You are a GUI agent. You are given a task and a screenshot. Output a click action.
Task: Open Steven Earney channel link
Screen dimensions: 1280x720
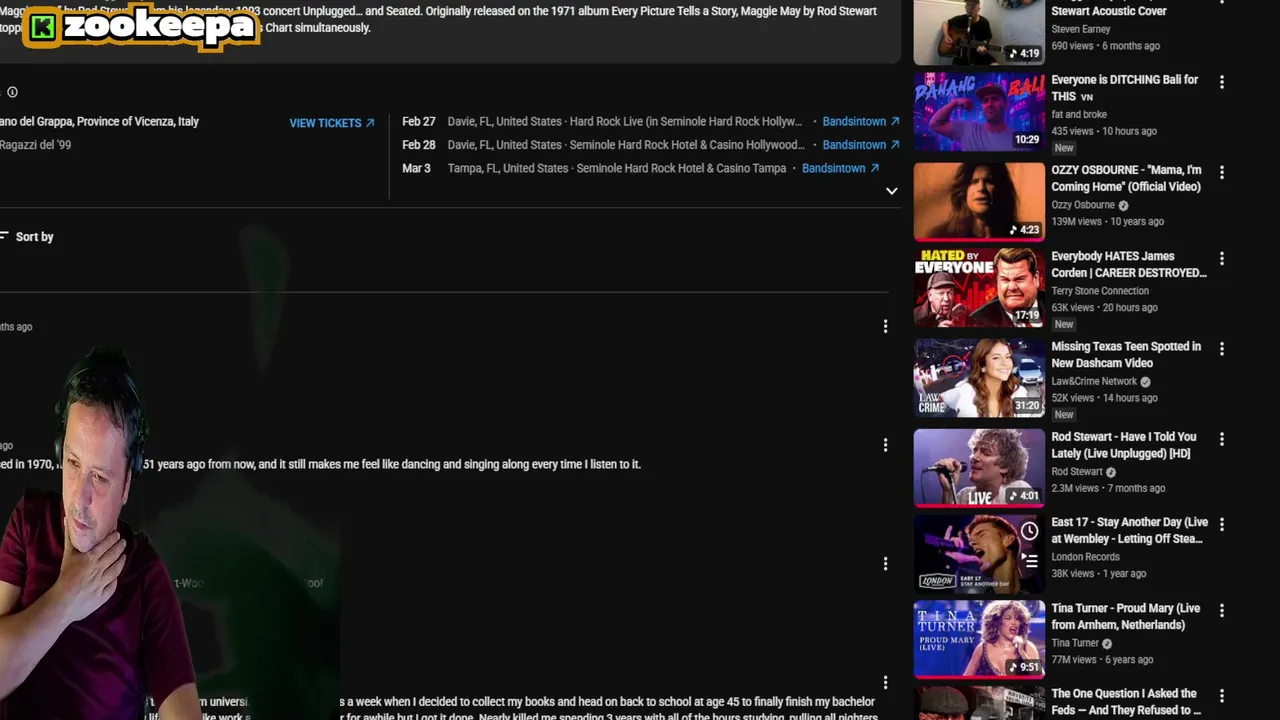click(1081, 29)
